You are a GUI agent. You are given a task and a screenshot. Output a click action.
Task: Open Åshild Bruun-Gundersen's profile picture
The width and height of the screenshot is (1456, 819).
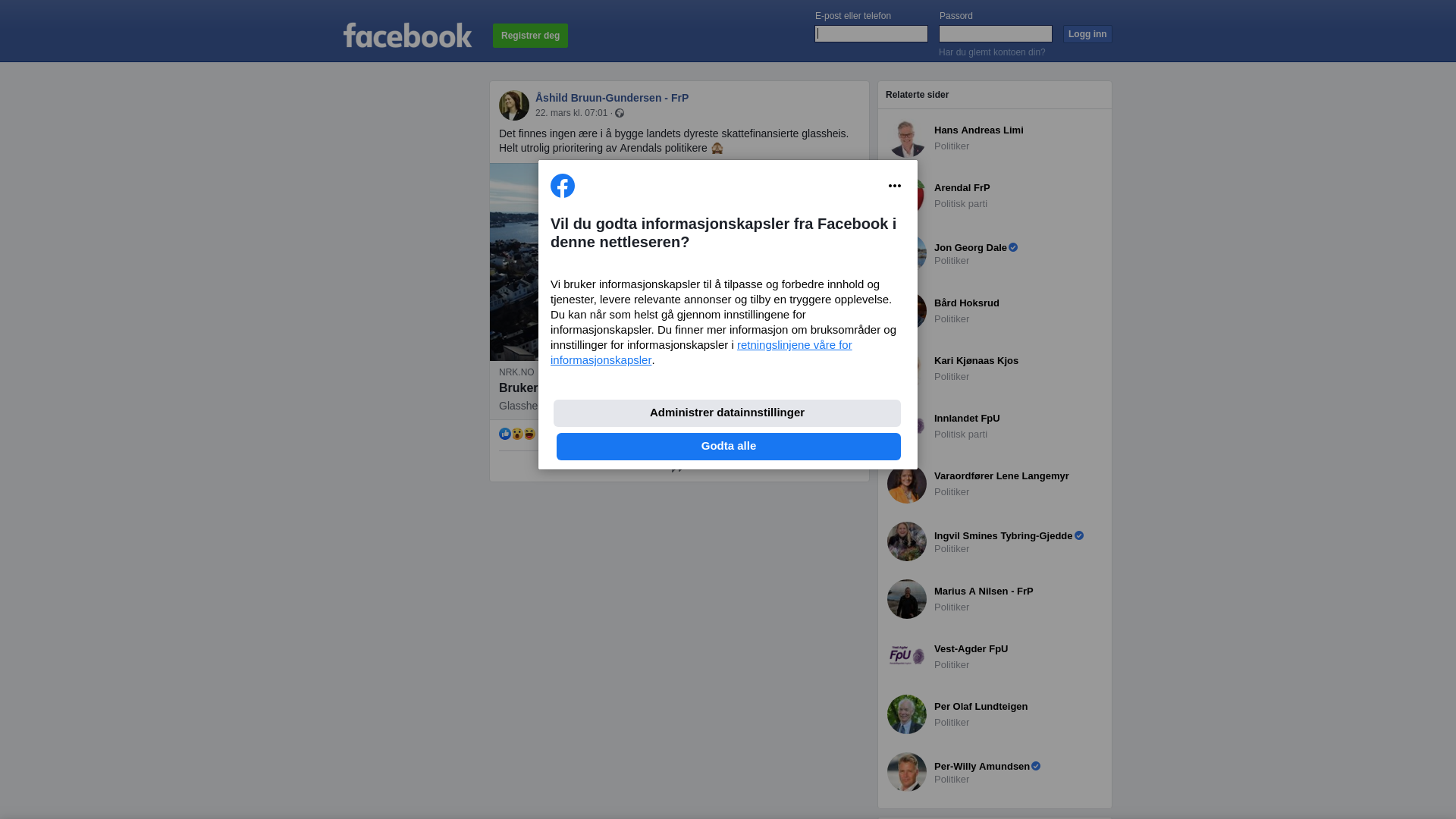coord(514,105)
